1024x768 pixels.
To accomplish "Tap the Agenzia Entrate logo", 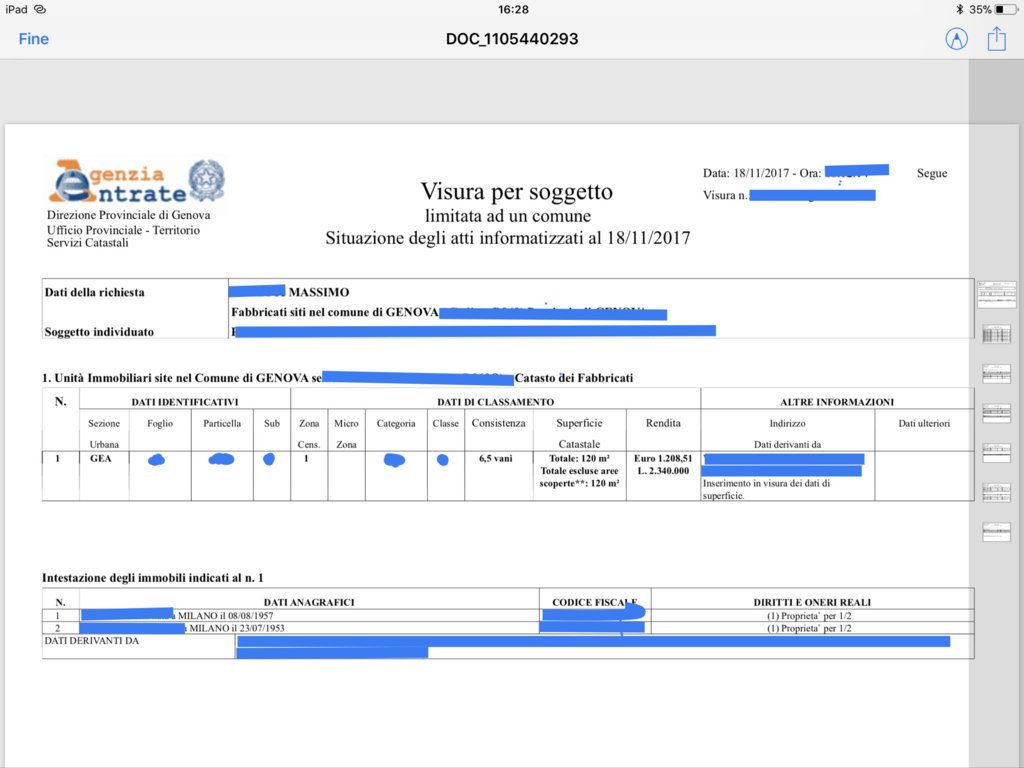I will pyautogui.click(x=117, y=182).
